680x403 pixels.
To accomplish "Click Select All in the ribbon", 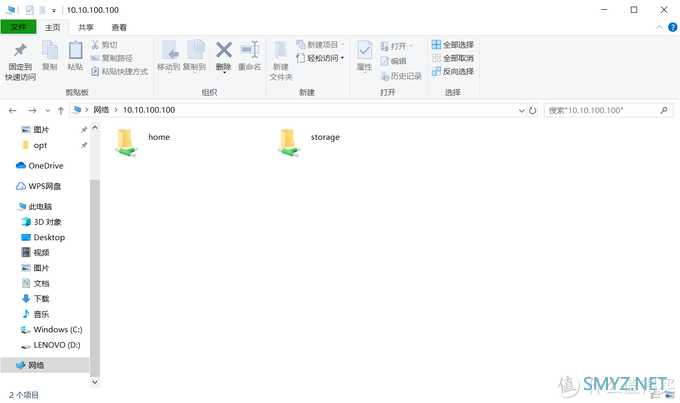I will point(453,45).
